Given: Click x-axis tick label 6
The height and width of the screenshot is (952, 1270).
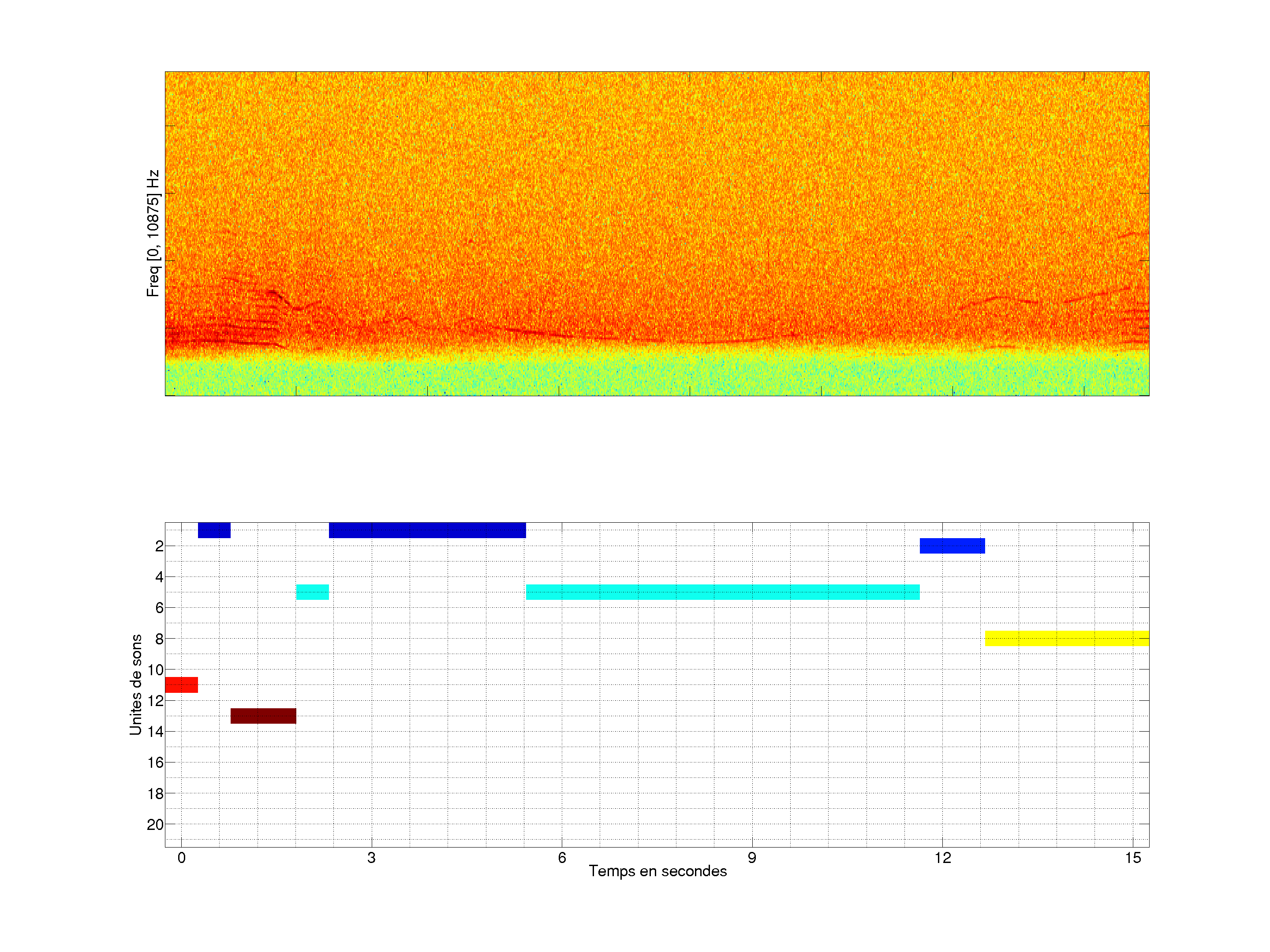Looking at the screenshot, I should tap(561, 858).
